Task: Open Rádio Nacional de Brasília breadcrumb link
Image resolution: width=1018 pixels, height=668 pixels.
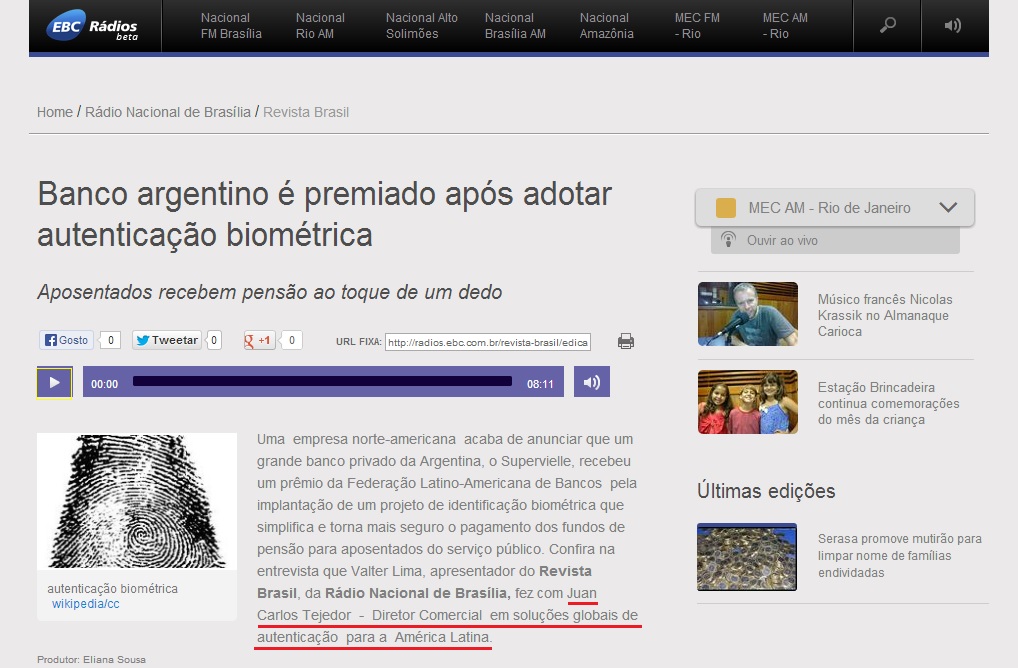Action: 167,112
